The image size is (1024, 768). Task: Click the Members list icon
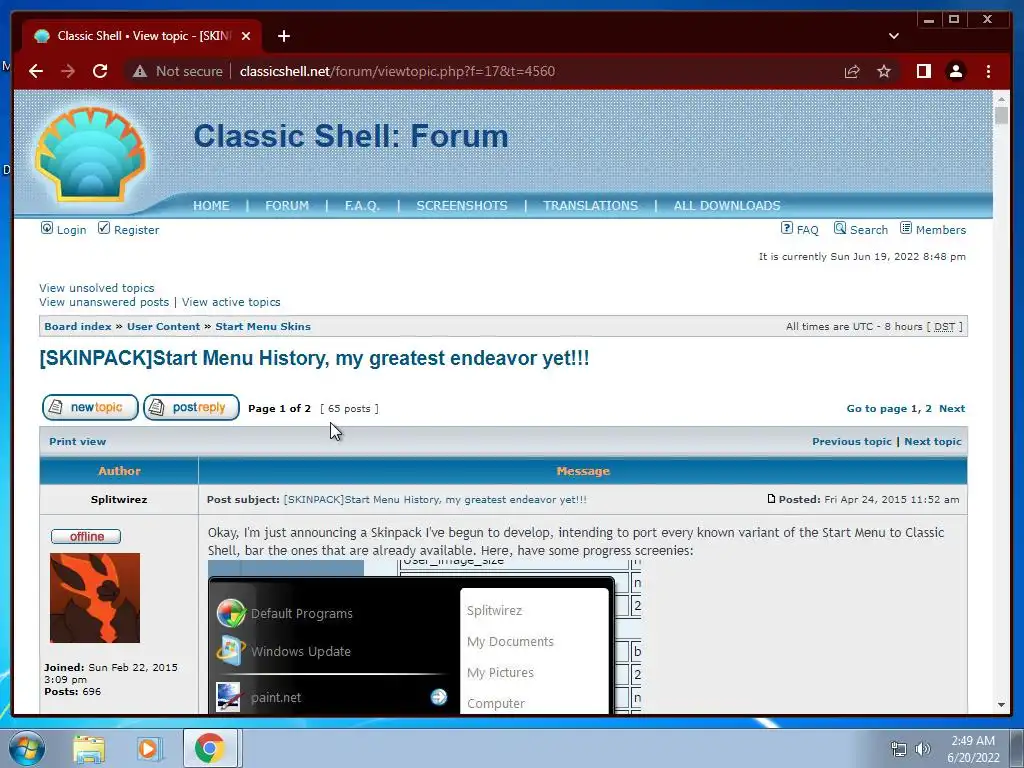coord(906,228)
